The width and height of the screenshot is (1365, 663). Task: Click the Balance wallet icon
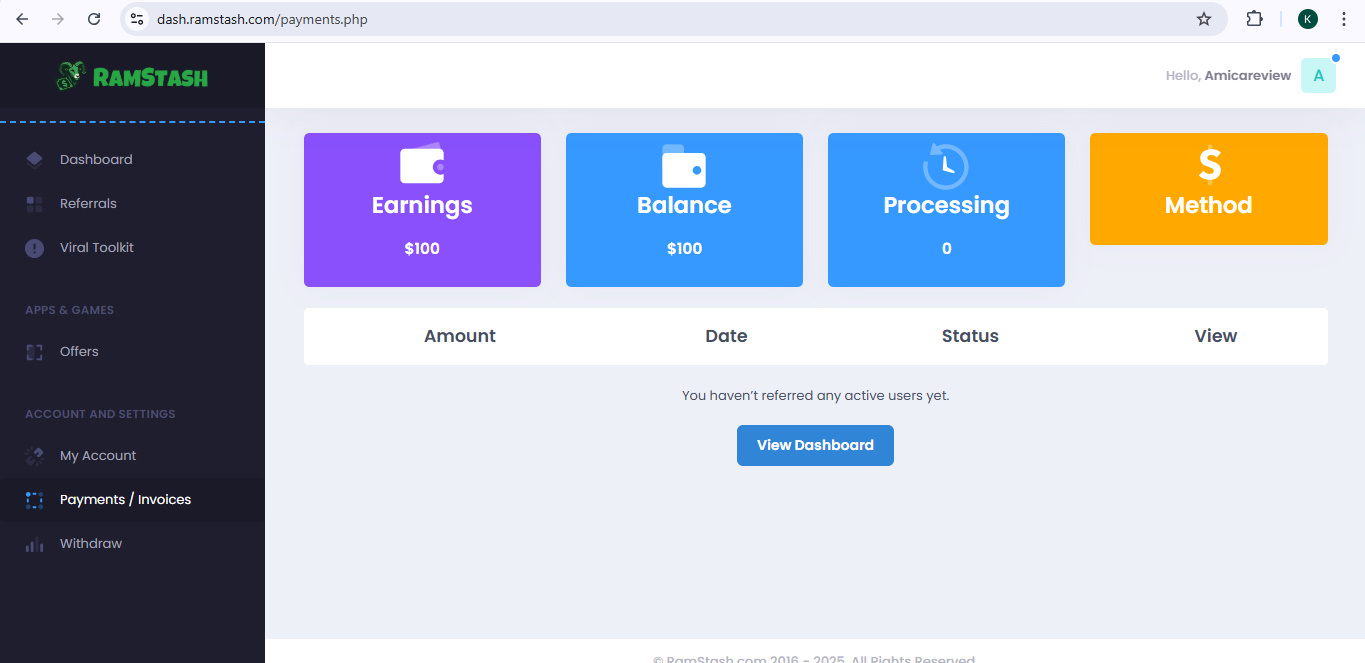coord(684,166)
